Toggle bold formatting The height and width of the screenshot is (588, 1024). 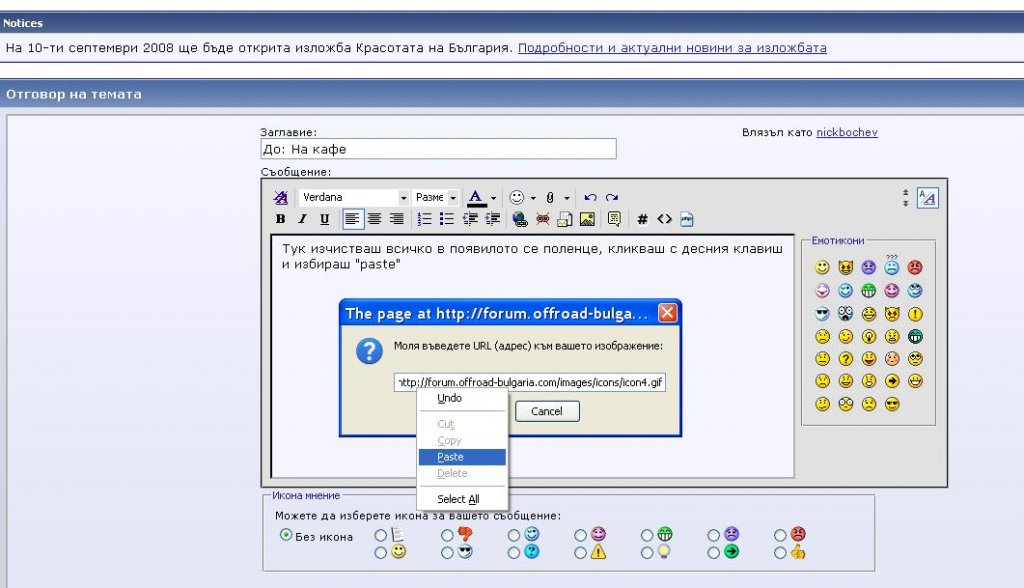(280, 220)
